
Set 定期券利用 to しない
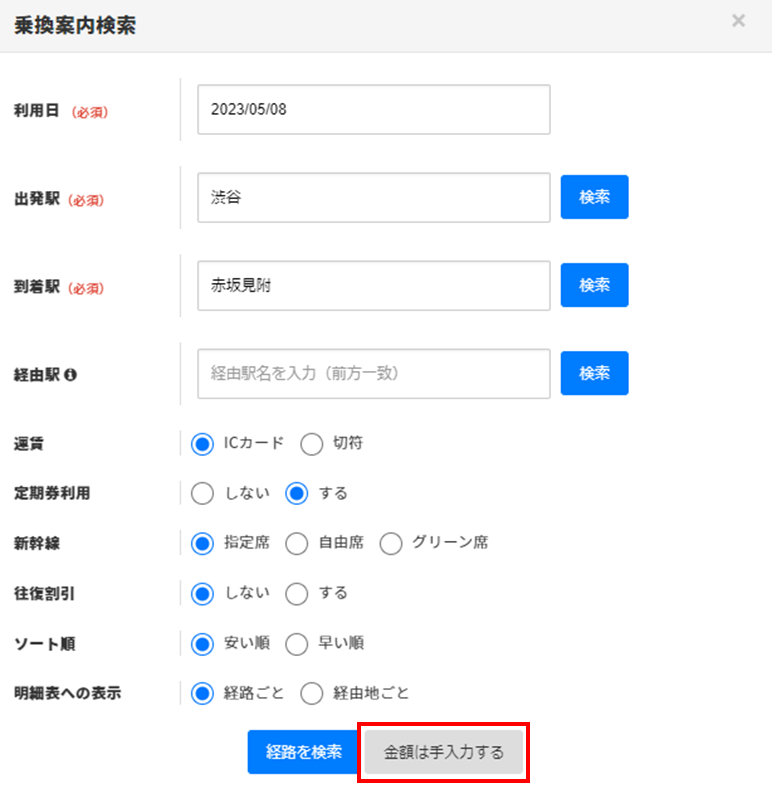tap(203, 493)
